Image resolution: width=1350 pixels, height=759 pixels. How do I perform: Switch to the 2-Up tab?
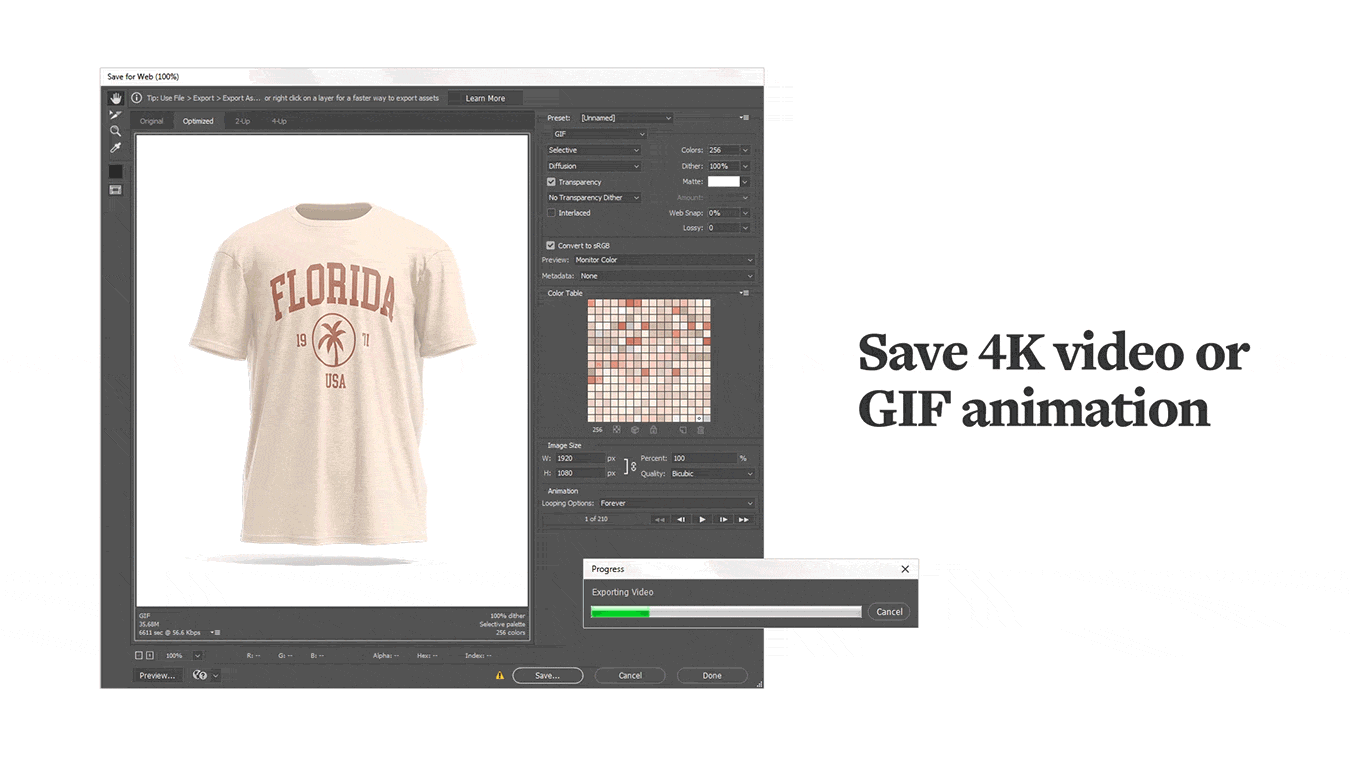pos(243,121)
